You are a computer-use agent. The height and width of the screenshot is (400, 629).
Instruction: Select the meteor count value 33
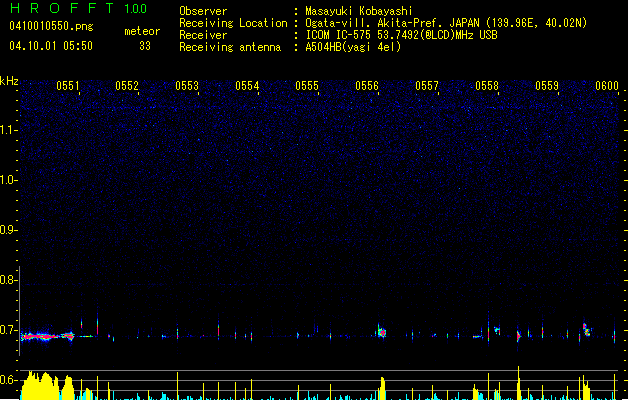pos(145,46)
